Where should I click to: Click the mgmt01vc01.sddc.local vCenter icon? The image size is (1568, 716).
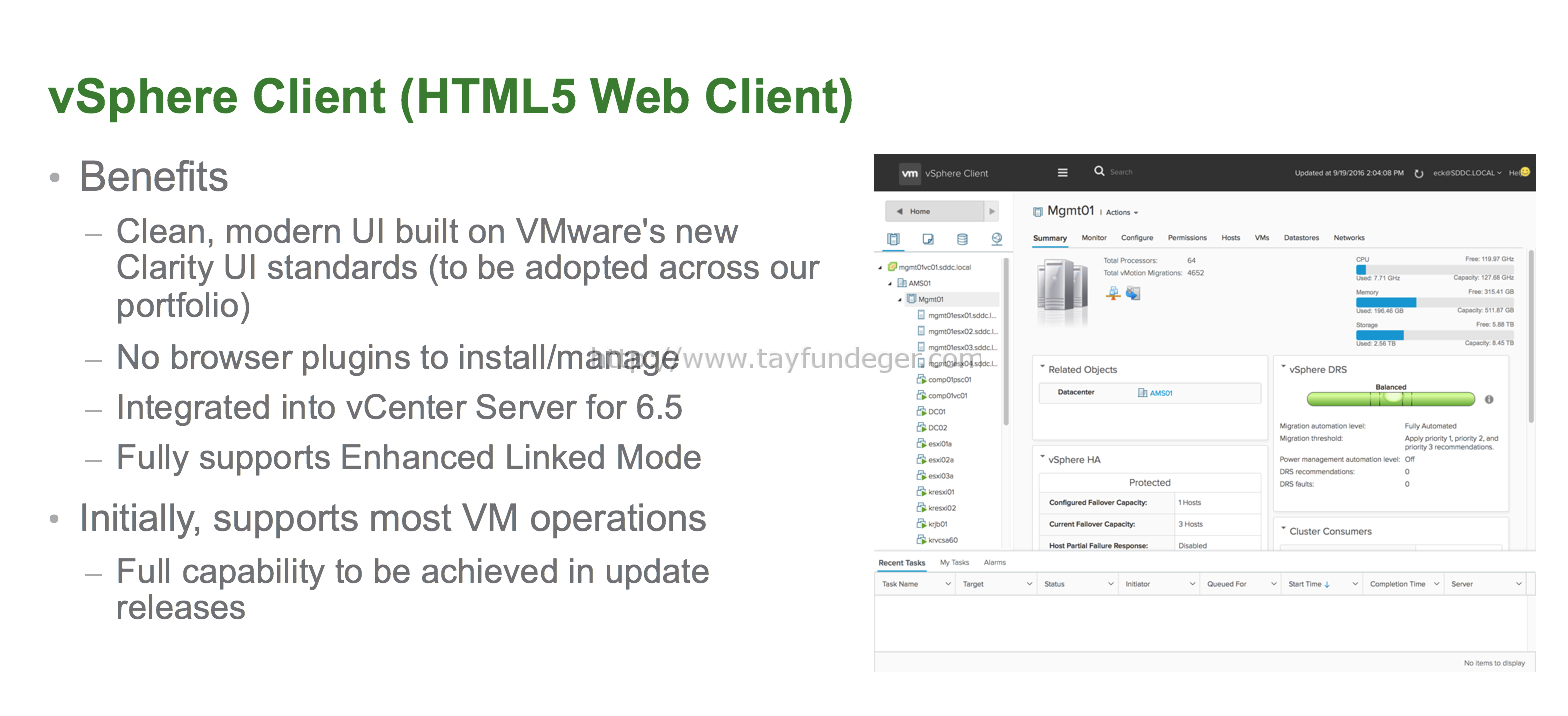tap(892, 267)
